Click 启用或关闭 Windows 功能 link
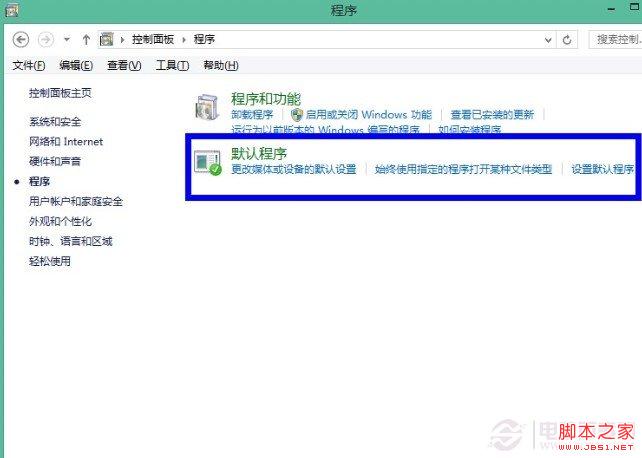 point(369,114)
